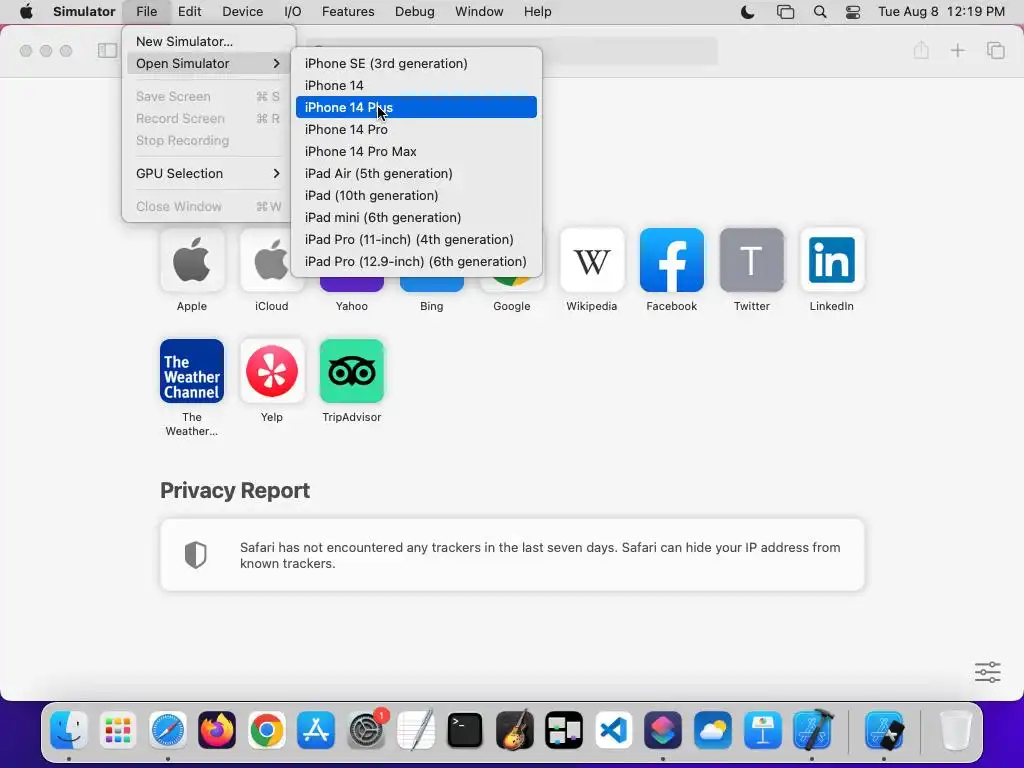Select iPhone SE (3rd generation) simulator
The image size is (1024, 768).
[416, 63]
